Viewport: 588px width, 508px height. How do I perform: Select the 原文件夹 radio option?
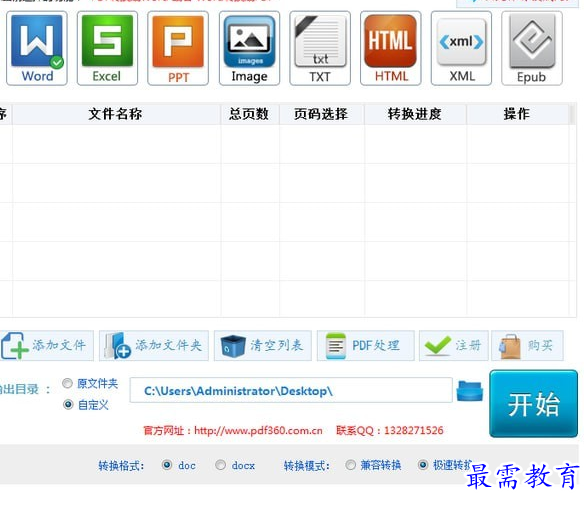click(68, 383)
